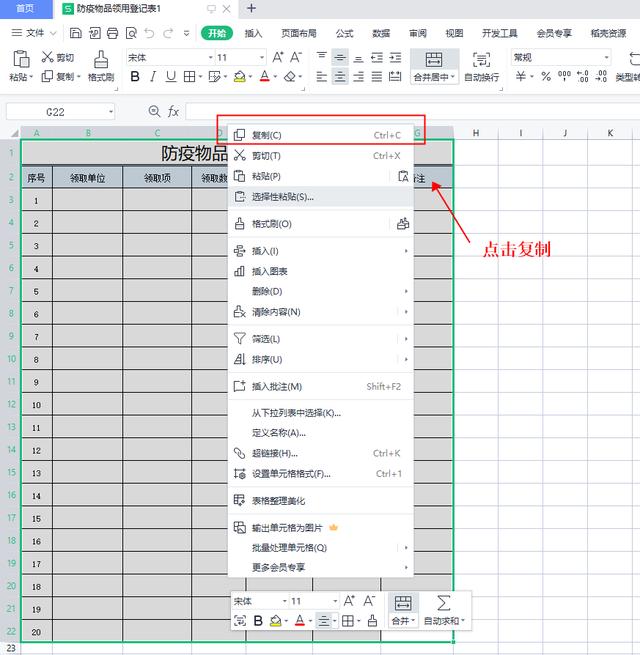Toggle align bottom in ribbon
This screenshot has height=655, width=640.
(x=358, y=57)
